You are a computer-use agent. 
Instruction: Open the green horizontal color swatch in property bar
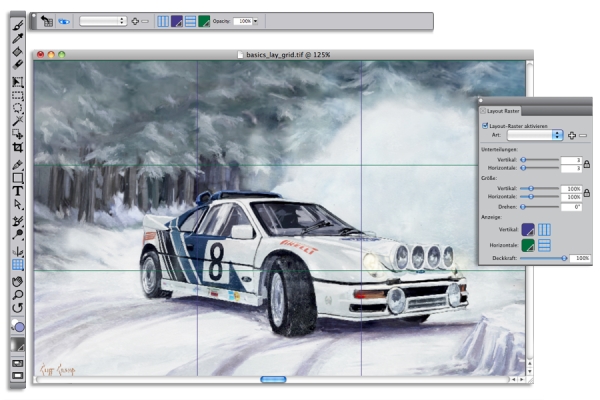204,21
